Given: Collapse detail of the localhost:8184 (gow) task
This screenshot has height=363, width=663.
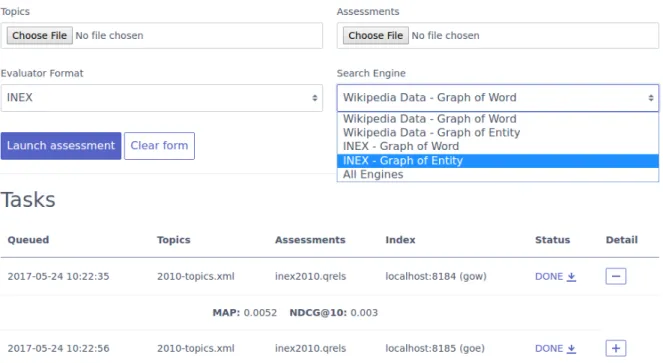Looking at the screenshot, I should point(616,276).
